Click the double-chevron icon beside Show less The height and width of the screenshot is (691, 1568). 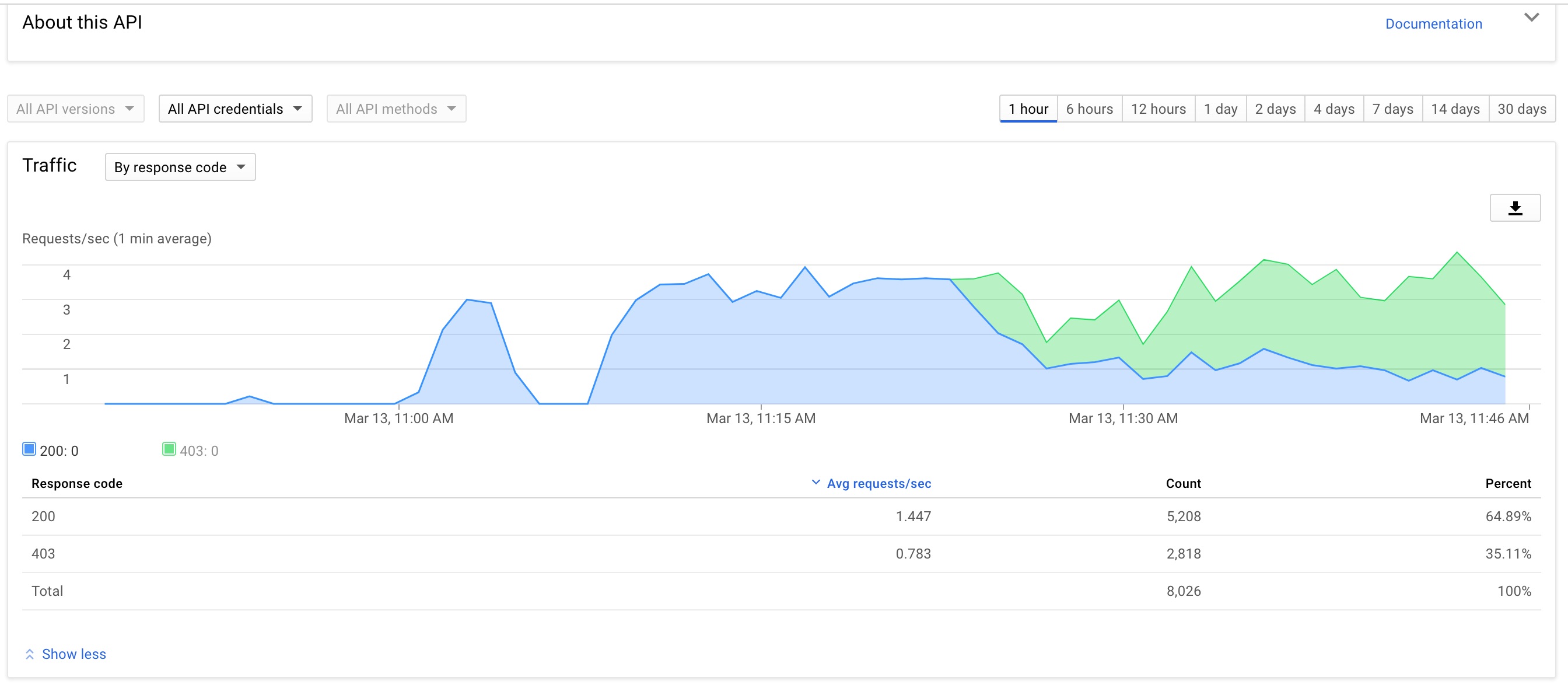[x=29, y=654]
